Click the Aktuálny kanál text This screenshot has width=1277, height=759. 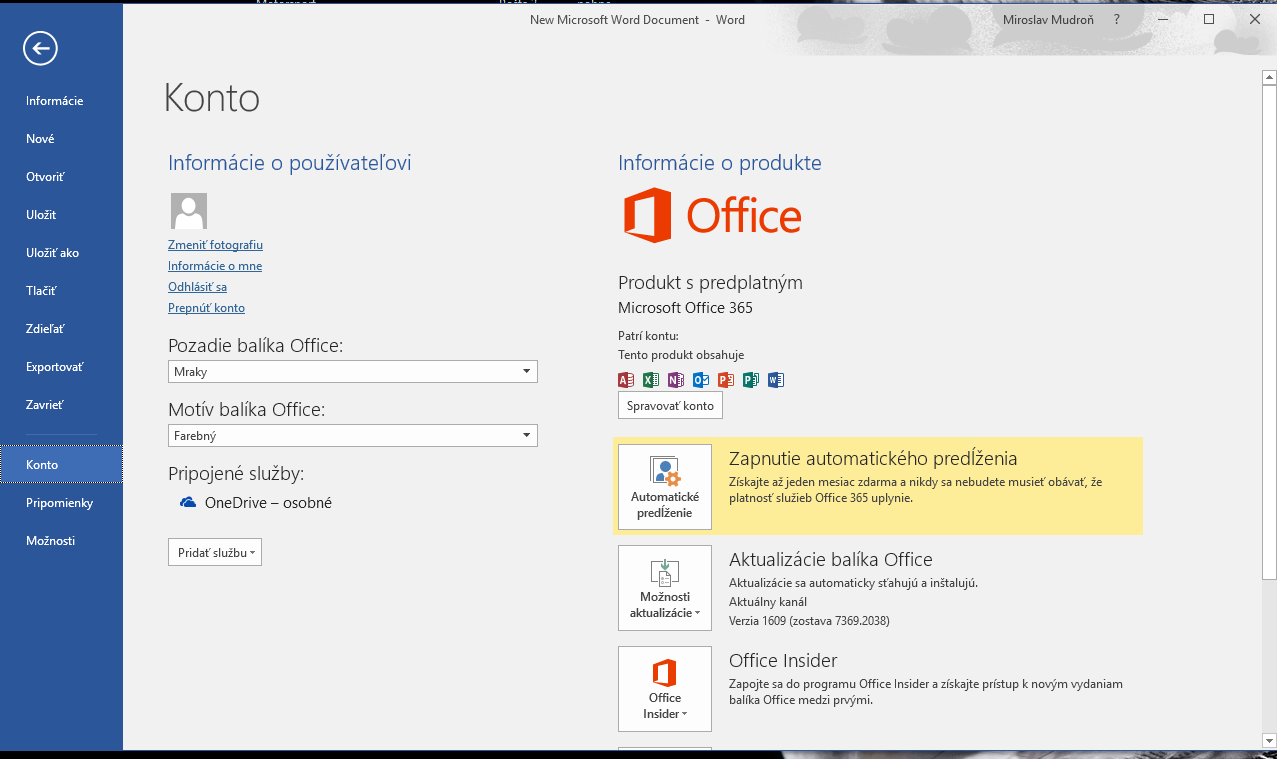click(768, 602)
